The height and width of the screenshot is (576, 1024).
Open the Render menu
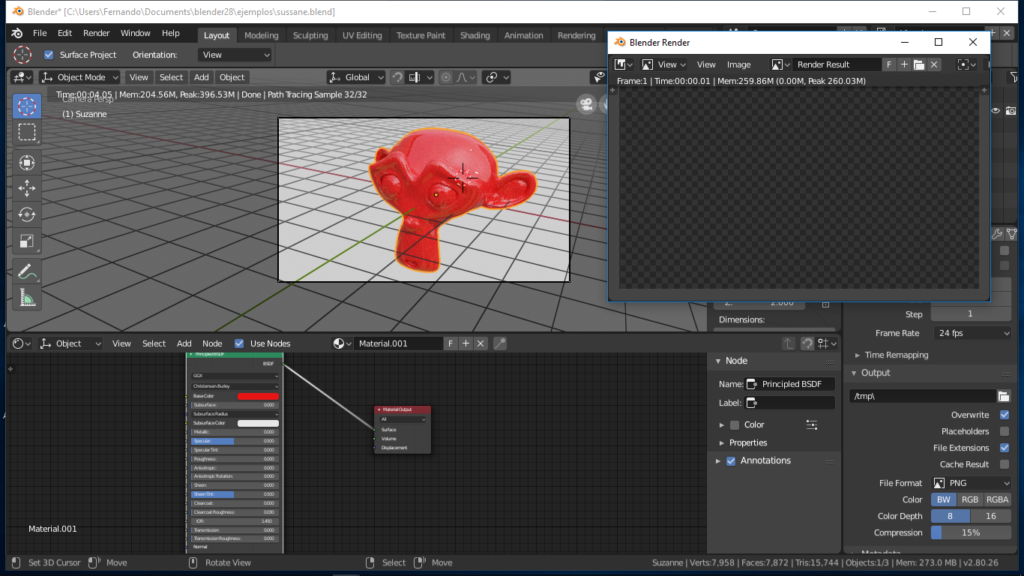click(96, 33)
